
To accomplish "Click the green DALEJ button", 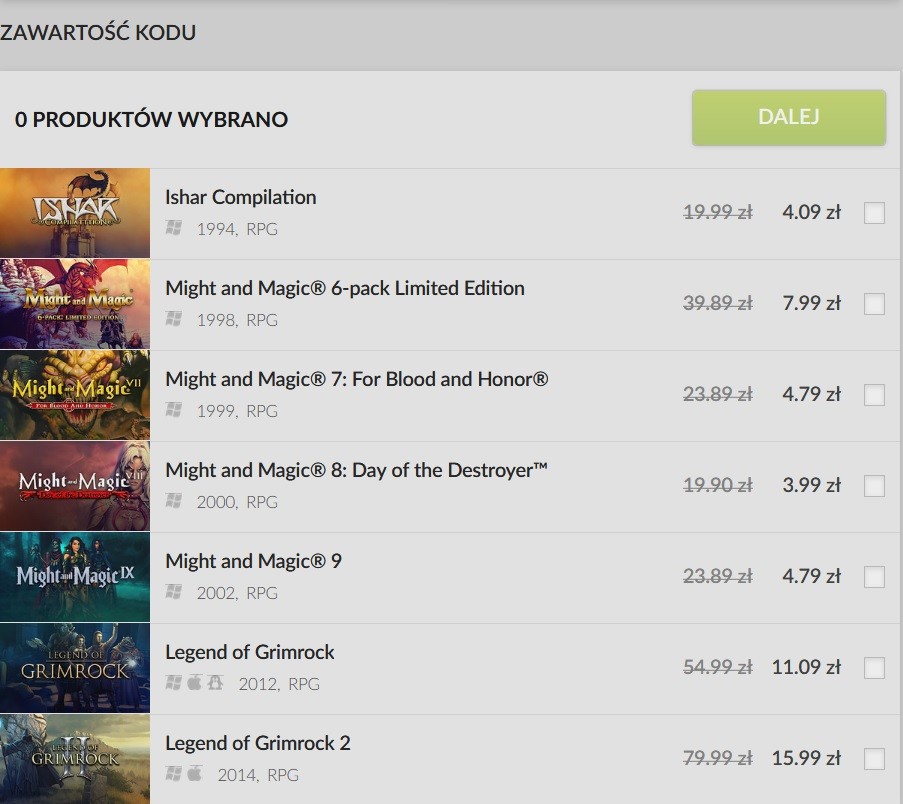I will coord(788,117).
